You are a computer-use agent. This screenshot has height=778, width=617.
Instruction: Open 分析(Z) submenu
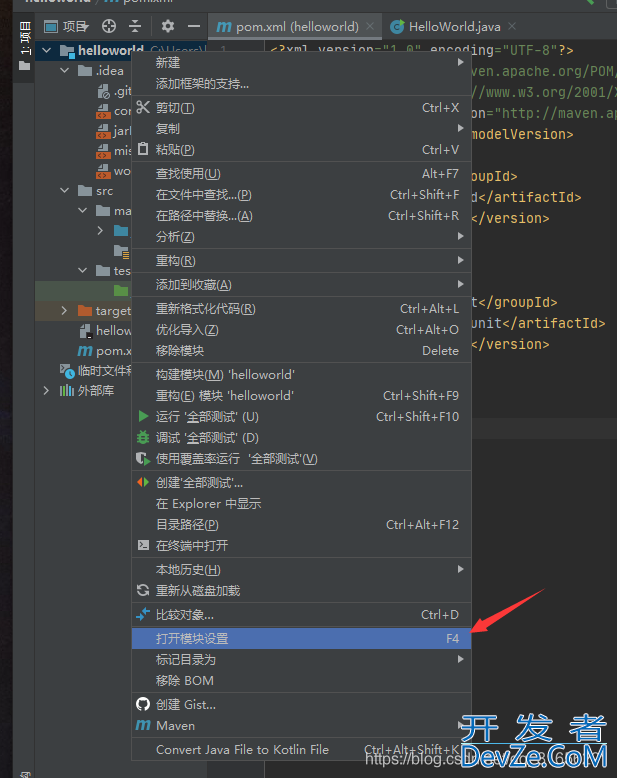click(302, 236)
